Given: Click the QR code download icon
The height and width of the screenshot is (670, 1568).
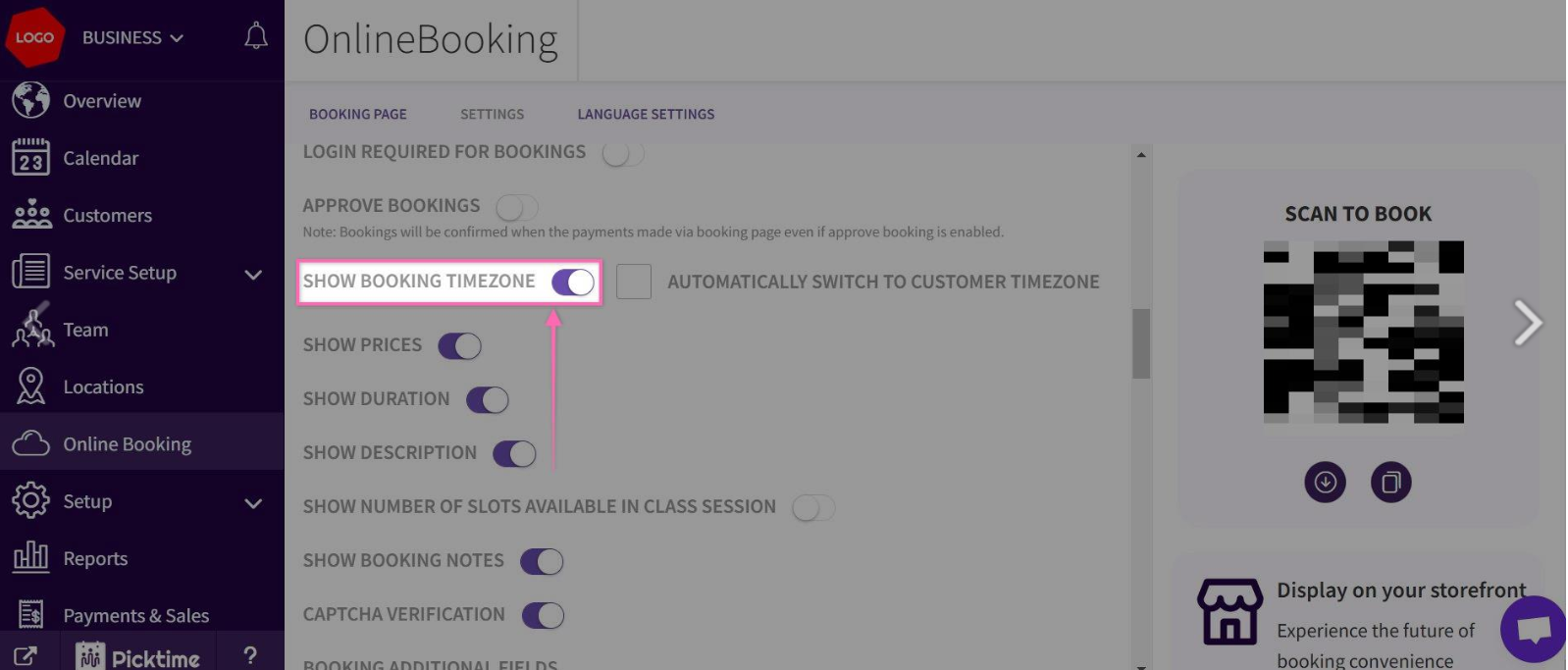Looking at the screenshot, I should 1325,483.
